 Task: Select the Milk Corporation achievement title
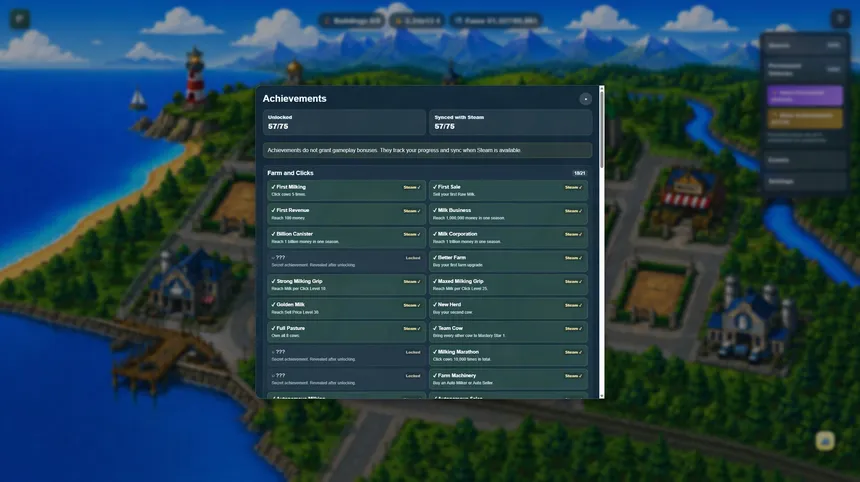[x=457, y=234]
